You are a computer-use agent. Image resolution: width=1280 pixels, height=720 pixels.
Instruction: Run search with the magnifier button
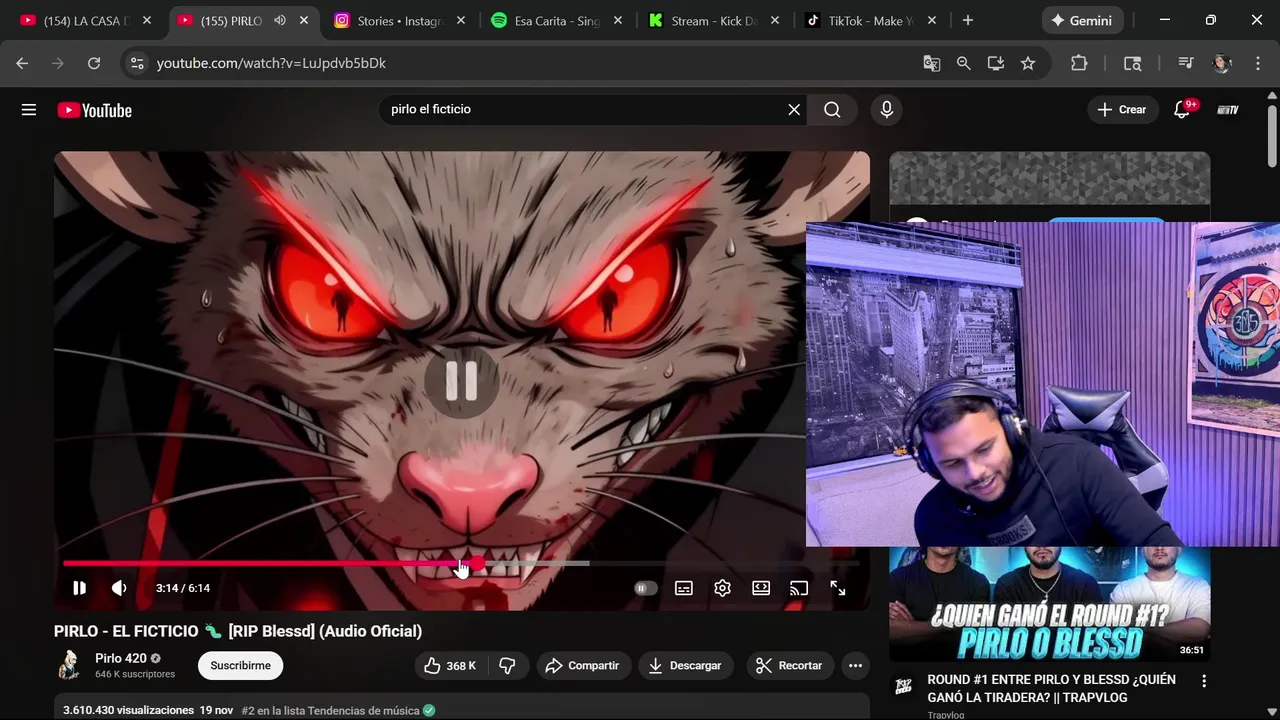(832, 110)
